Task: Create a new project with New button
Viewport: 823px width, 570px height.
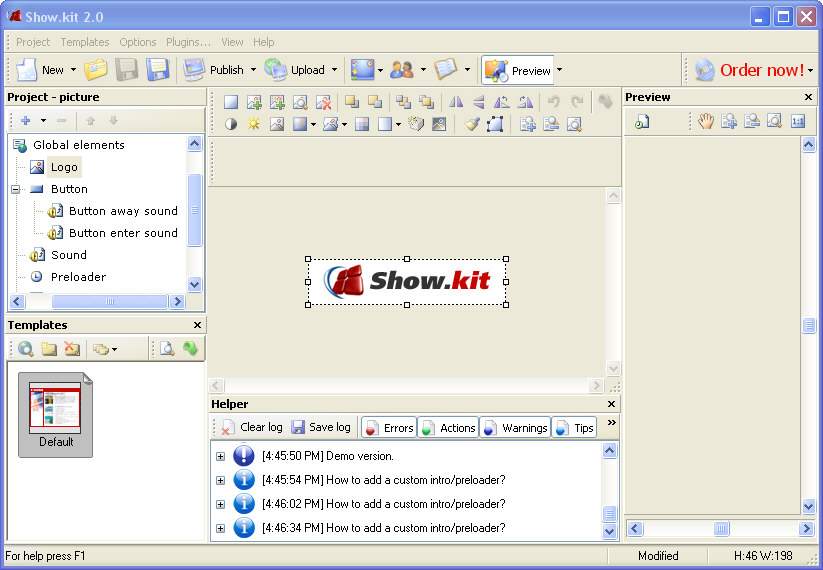Action: (40, 70)
